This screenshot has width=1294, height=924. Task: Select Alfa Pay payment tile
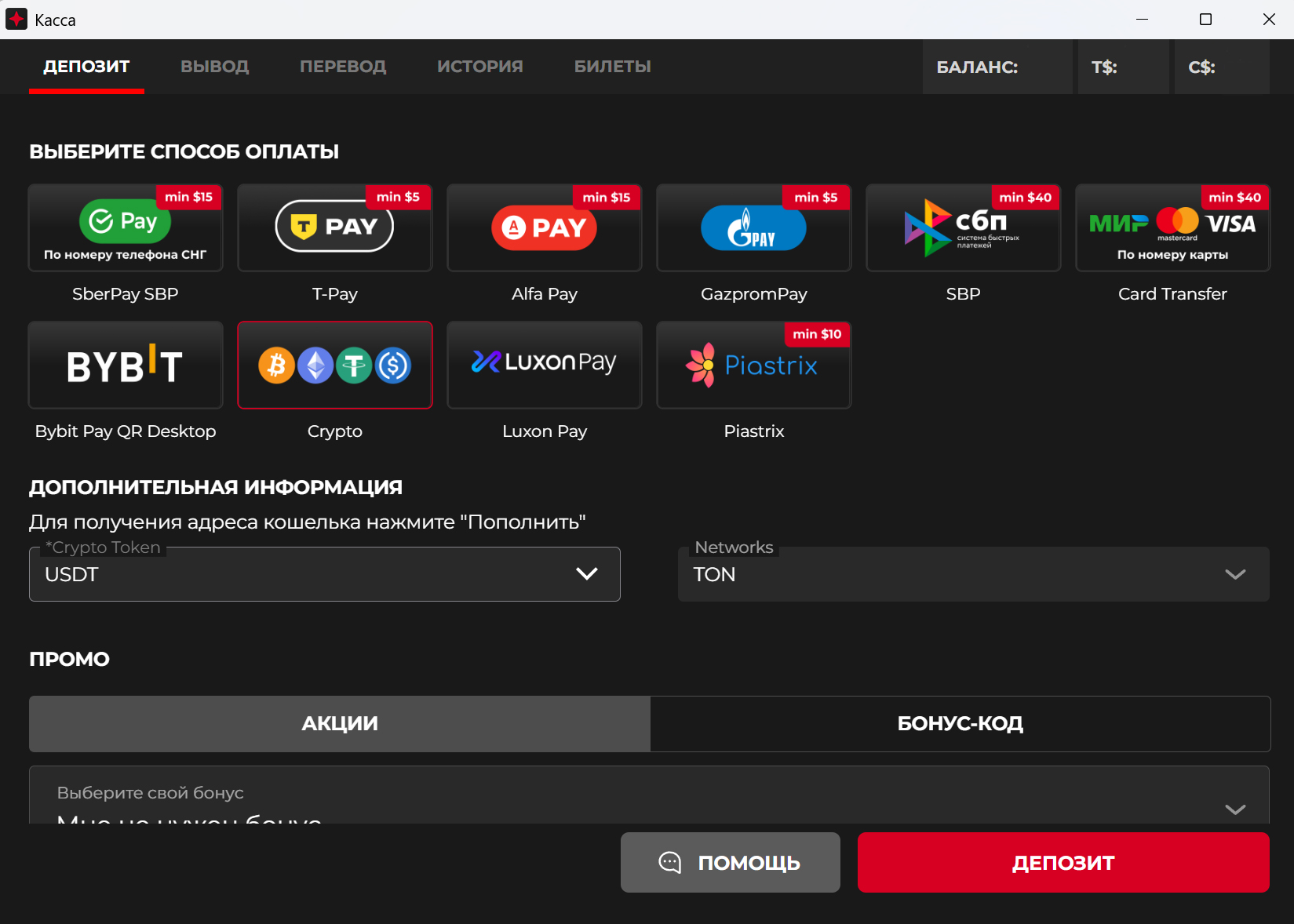(545, 228)
